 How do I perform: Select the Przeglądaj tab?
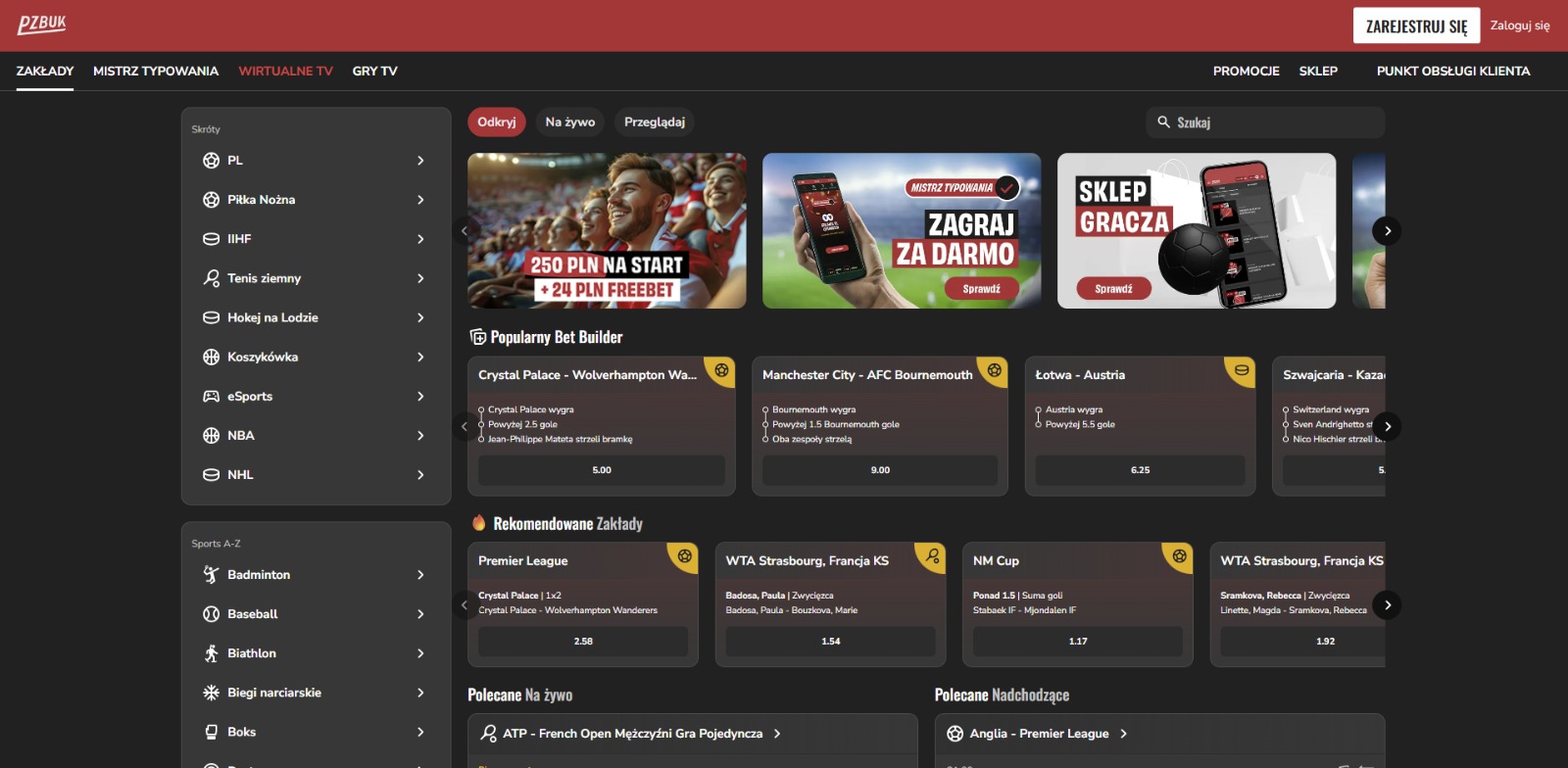pos(655,122)
